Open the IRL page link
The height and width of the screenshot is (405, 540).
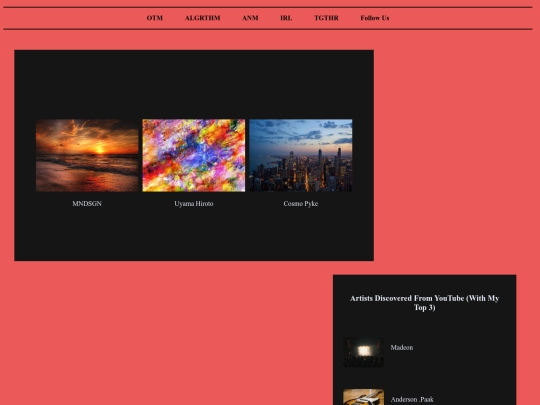[286, 18]
